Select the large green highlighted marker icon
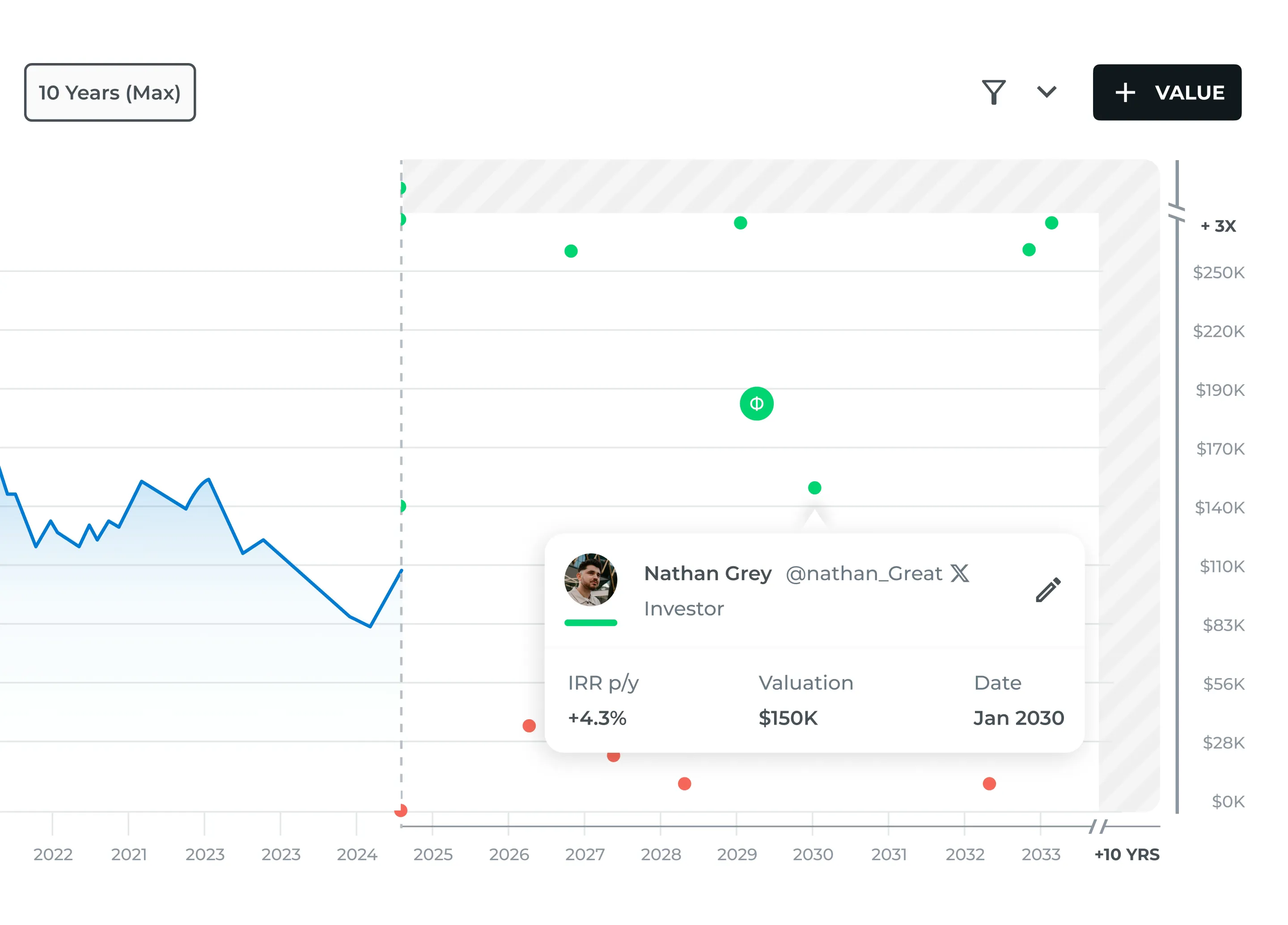This screenshot has height=925, width=1288. 756,404
